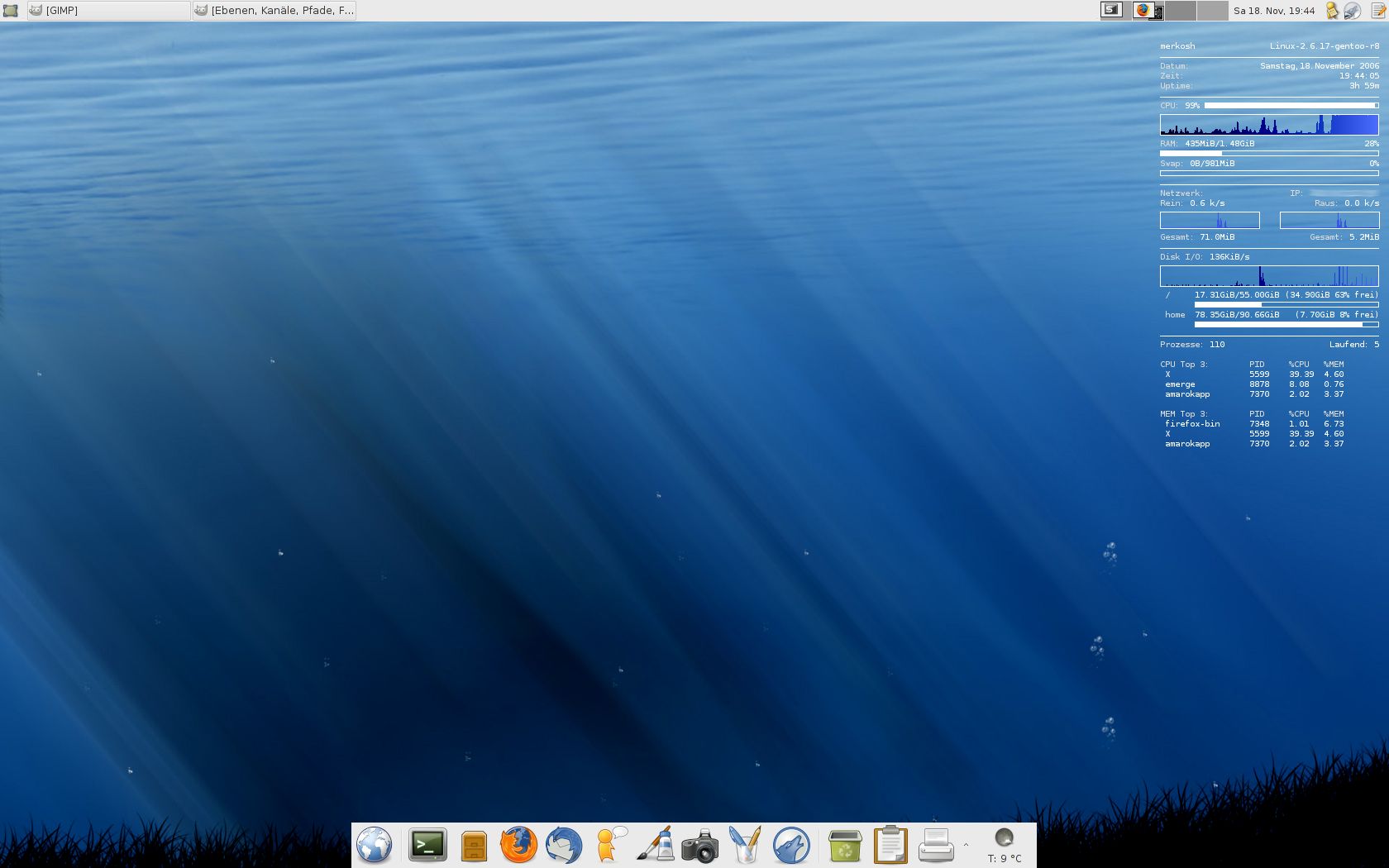The height and width of the screenshot is (868, 1389).
Task: Click the home partition usage bar
Action: click(x=1286, y=325)
